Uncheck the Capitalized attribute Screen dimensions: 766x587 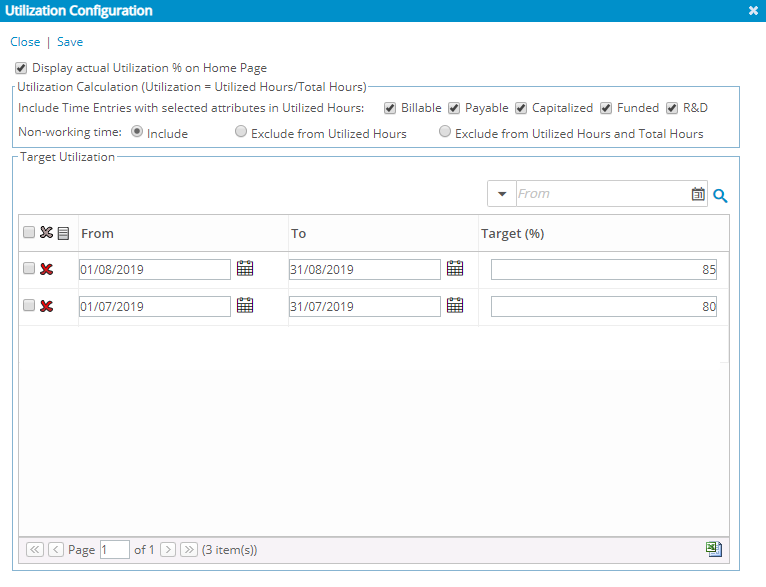(x=521, y=108)
